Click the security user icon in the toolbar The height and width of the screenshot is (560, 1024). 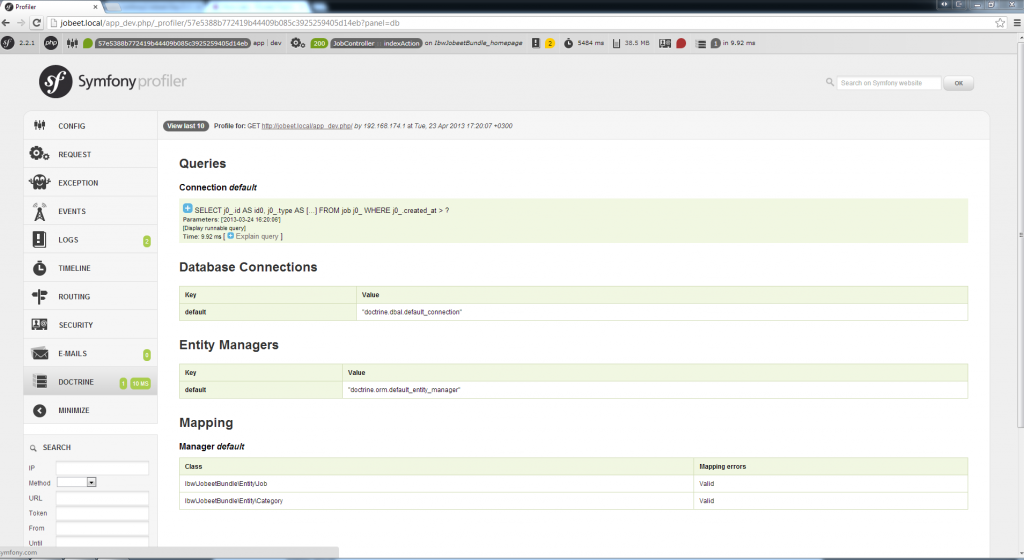pos(665,43)
